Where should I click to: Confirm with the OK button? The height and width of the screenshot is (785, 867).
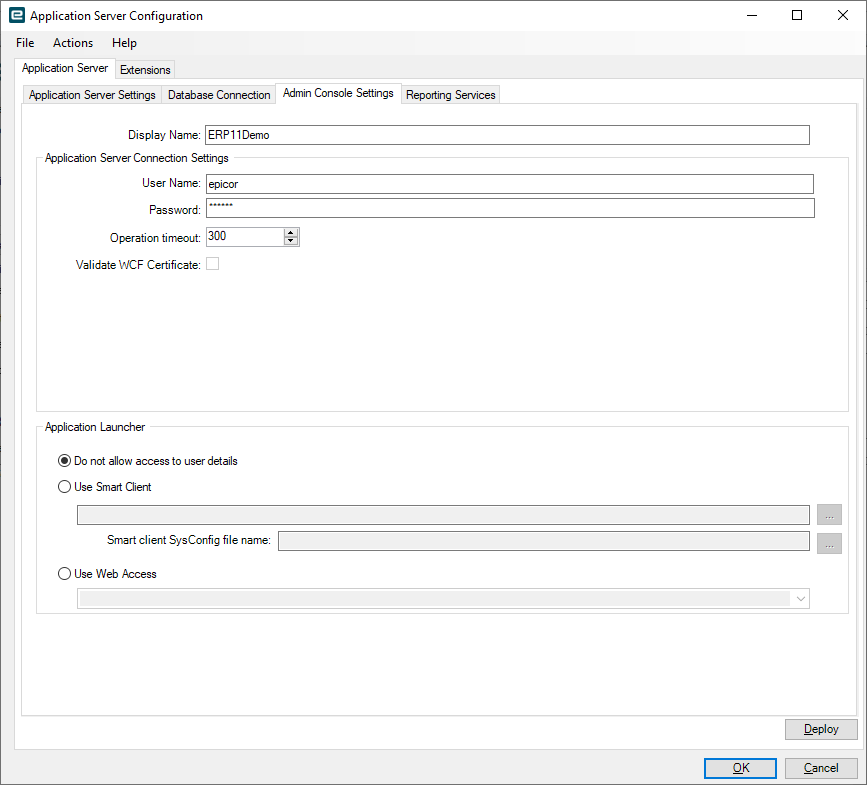click(740, 768)
